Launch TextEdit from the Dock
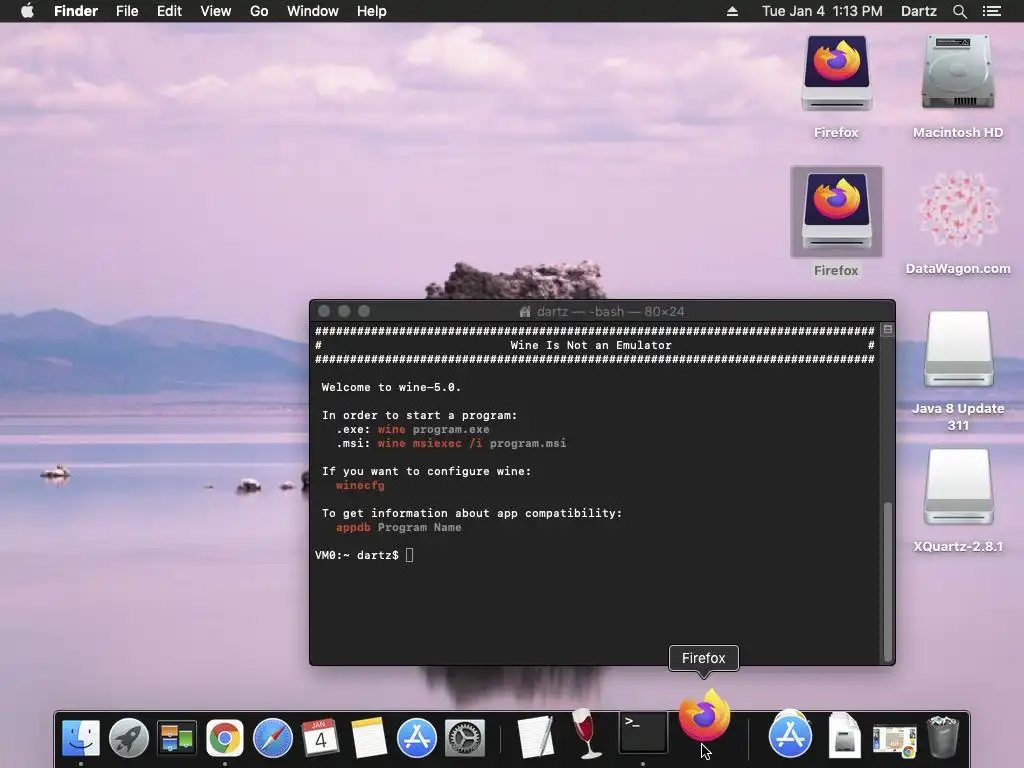 535,737
